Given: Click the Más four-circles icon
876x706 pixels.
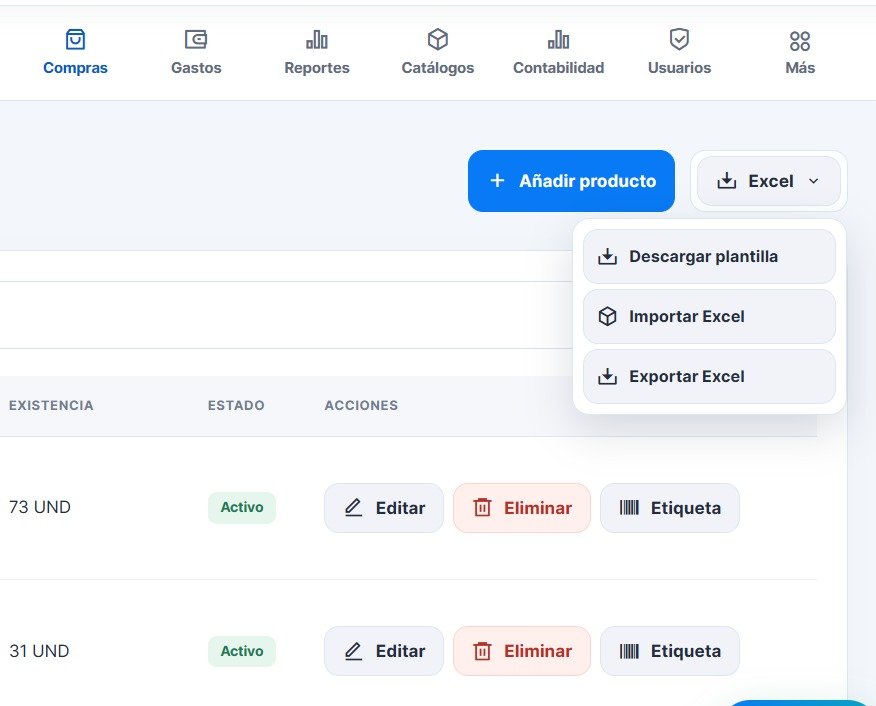Looking at the screenshot, I should point(800,41).
